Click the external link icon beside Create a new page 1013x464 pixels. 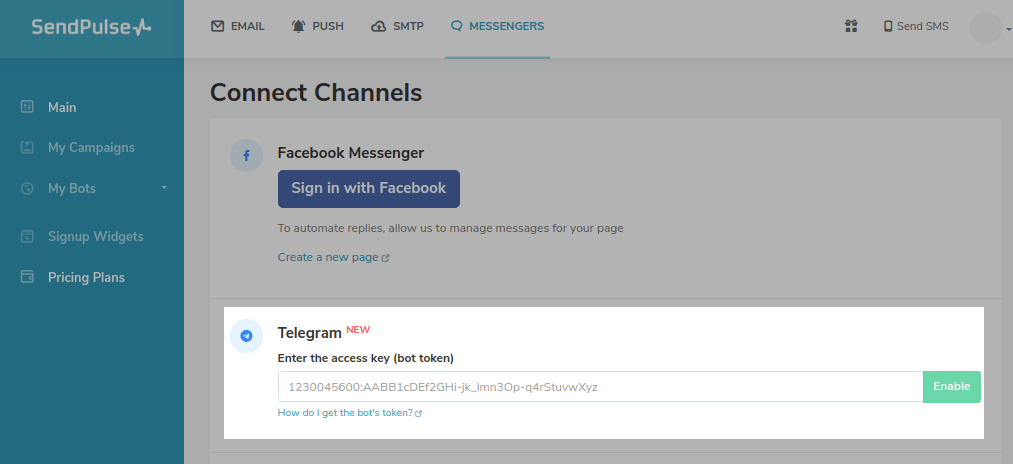click(x=386, y=258)
